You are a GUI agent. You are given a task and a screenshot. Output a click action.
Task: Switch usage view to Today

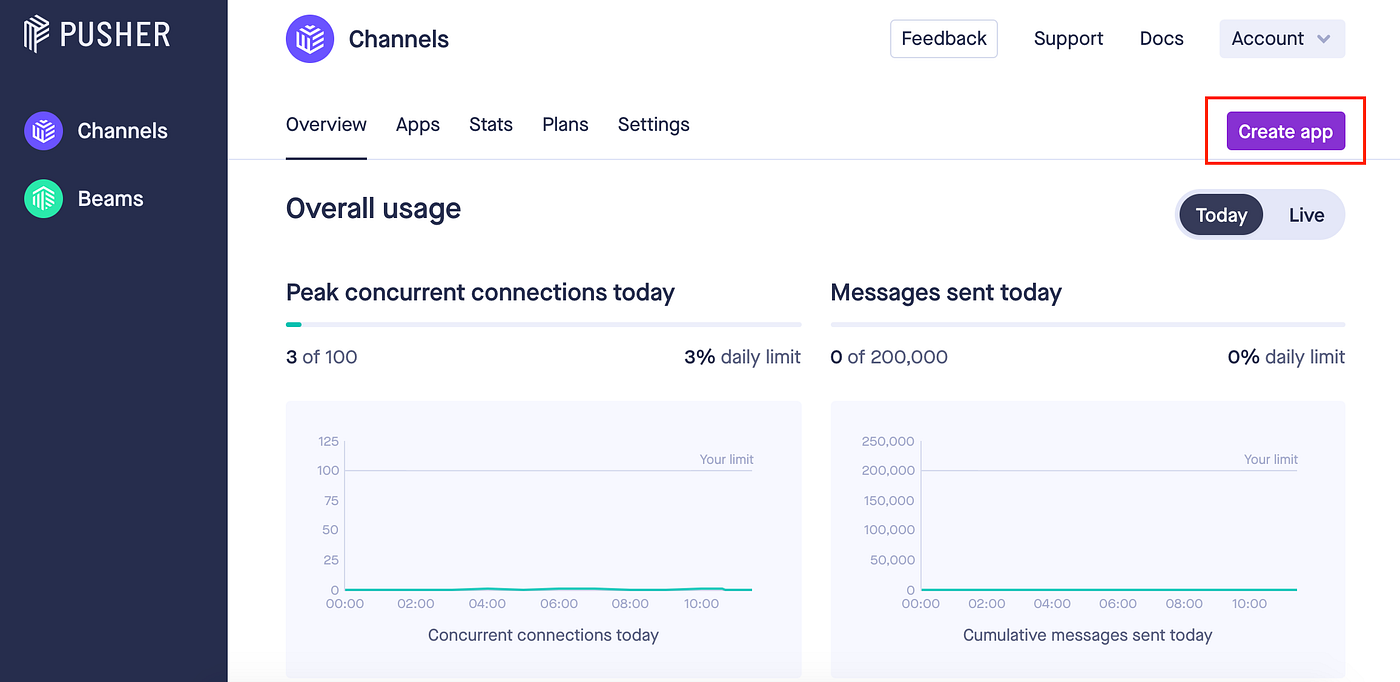(1221, 215)
